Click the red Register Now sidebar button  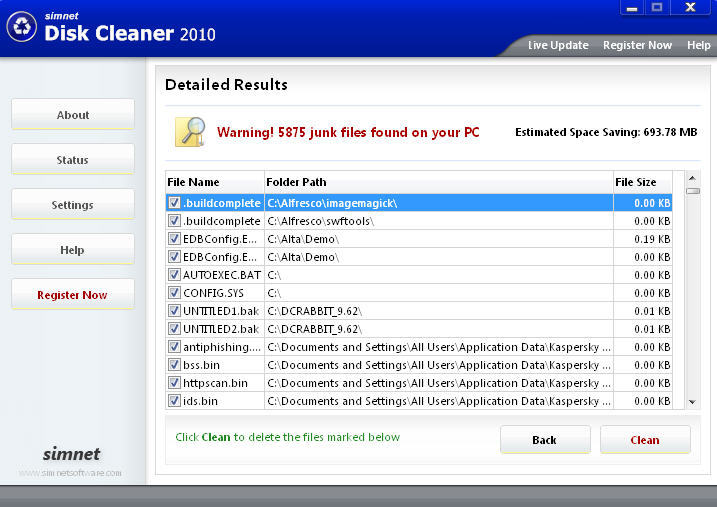click(x=73, y=294)
